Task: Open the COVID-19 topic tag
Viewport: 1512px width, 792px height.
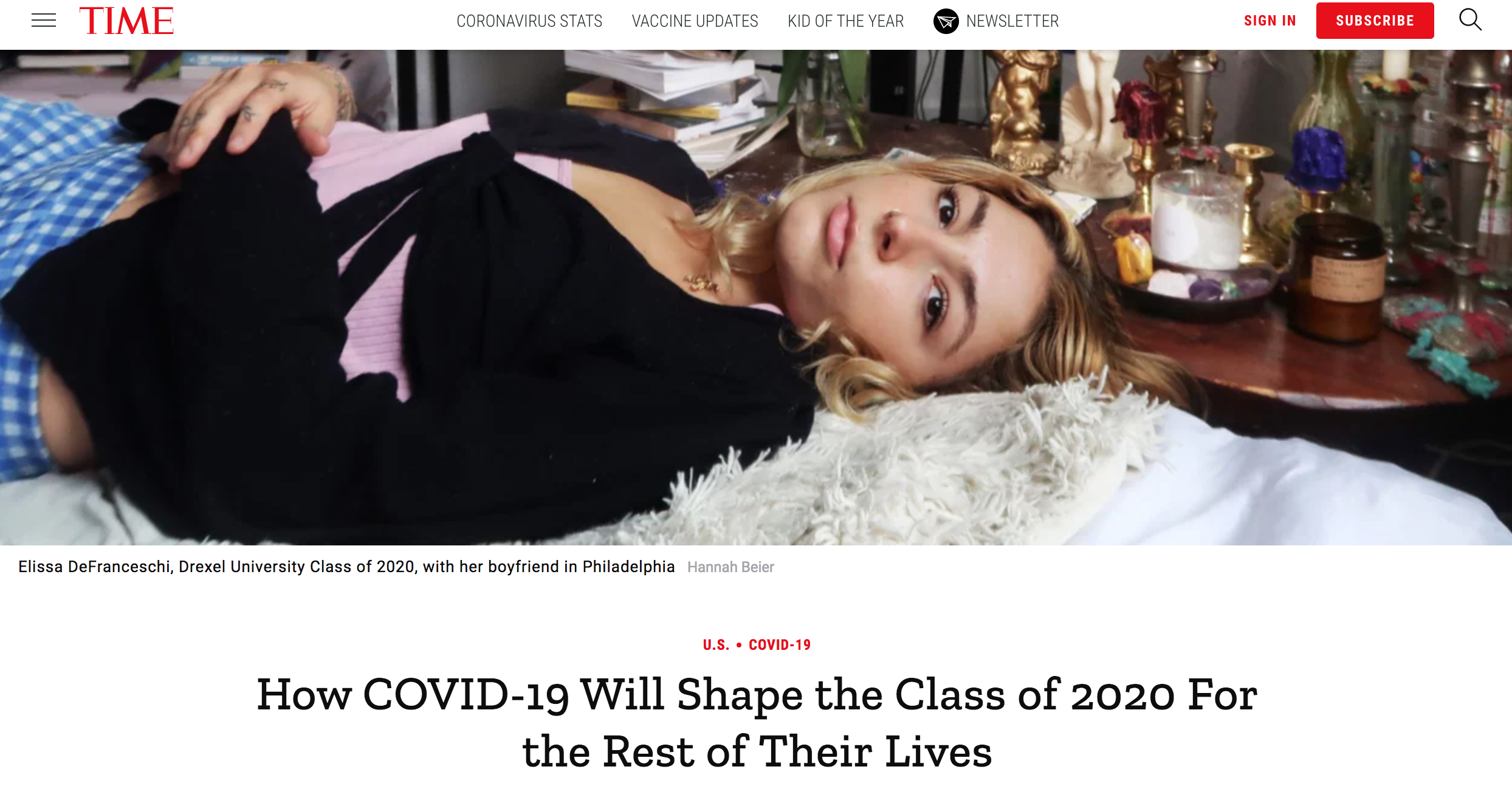Action: coord(780,645)
